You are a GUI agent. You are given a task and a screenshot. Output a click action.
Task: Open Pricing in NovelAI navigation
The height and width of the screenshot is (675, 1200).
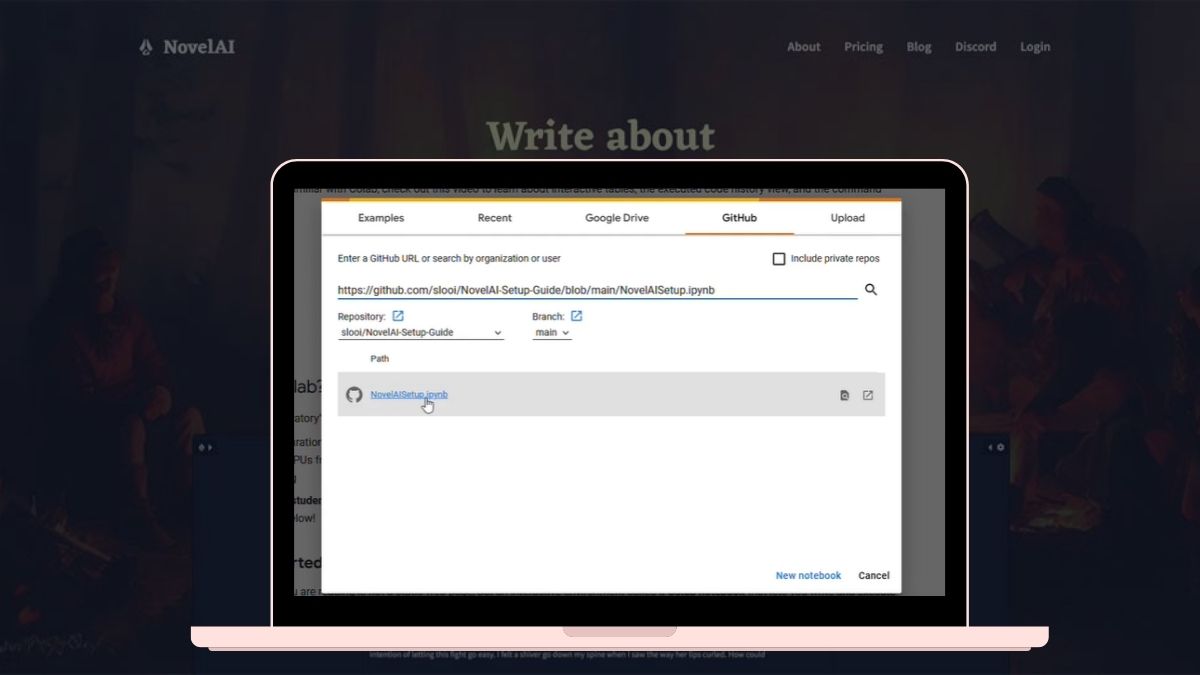tap(863, 47)
